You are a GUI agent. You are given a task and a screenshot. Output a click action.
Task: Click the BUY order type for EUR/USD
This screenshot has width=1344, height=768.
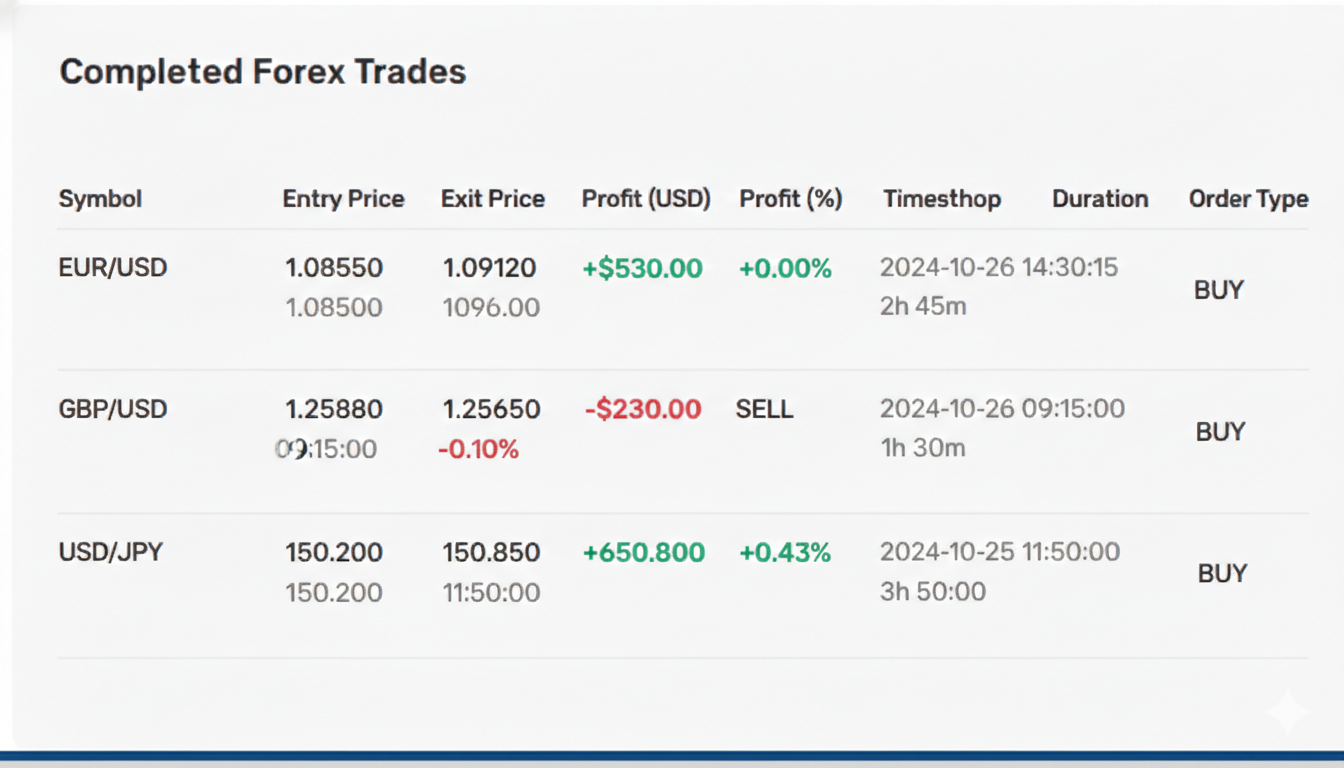point(1219,290)
